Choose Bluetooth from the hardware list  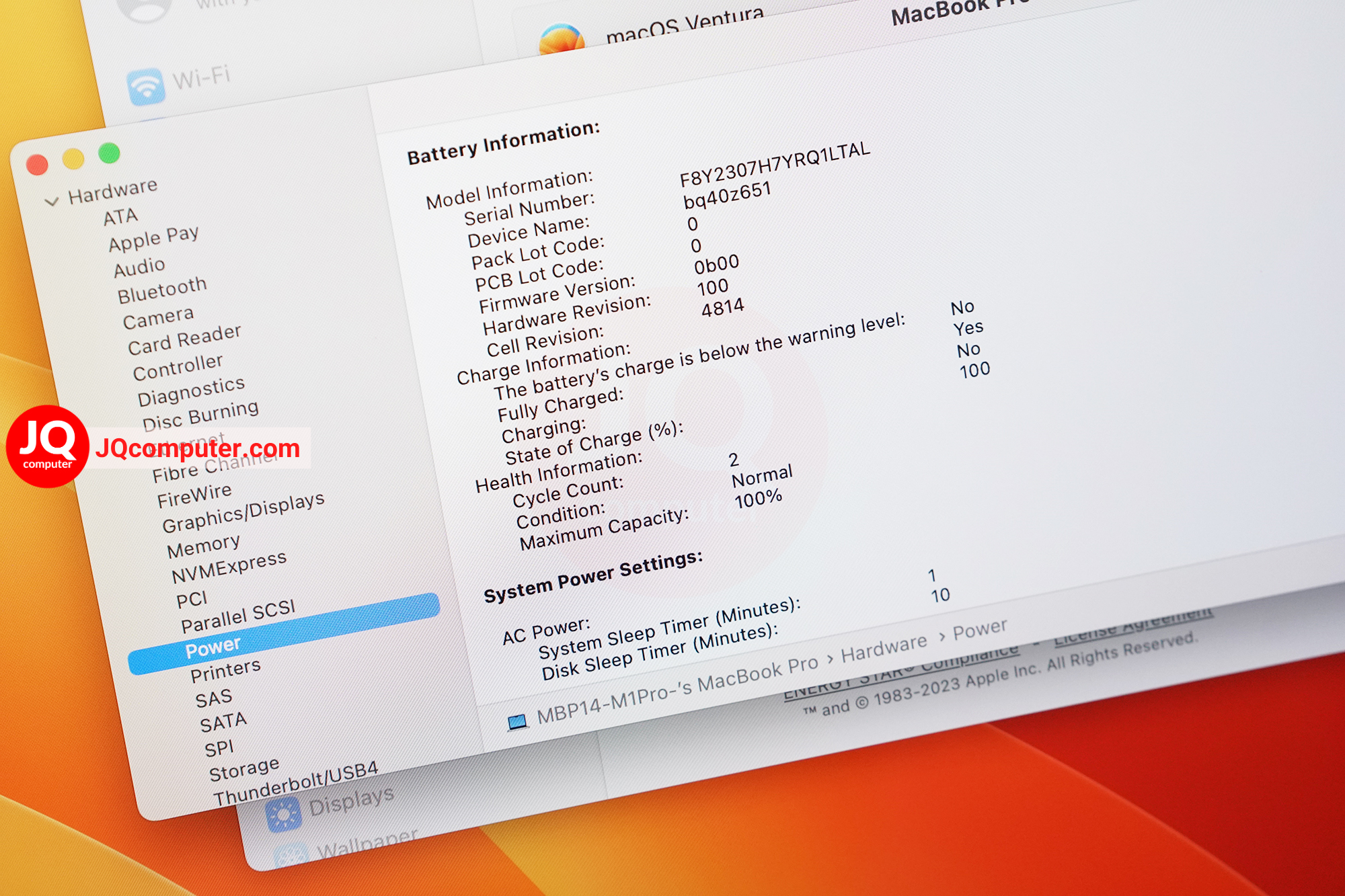pyautogui.click(x=162, y=290)
